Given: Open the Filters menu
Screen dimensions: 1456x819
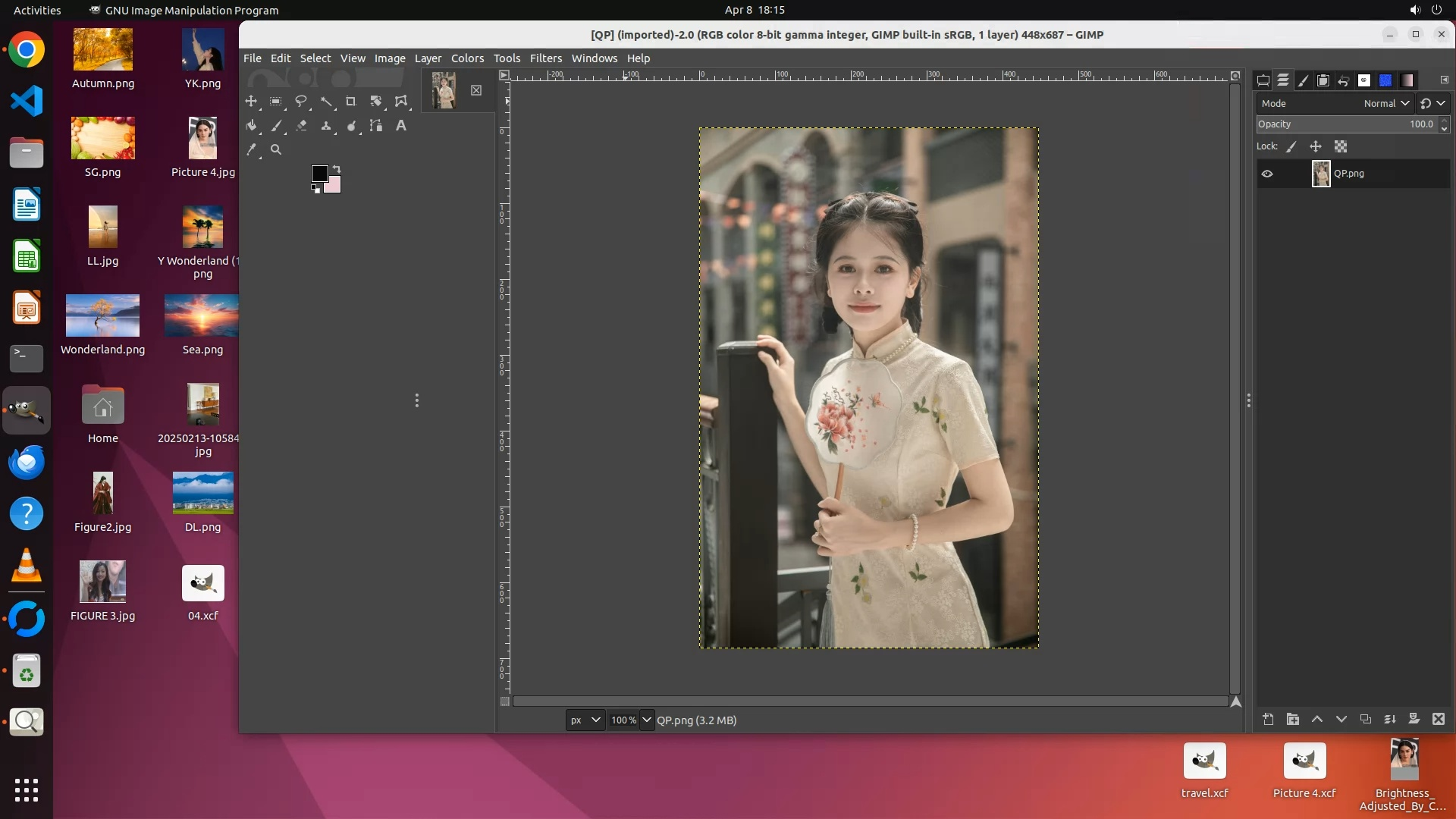Looking at the screenshot, I should pyautogui.click(x=545, y=58).
